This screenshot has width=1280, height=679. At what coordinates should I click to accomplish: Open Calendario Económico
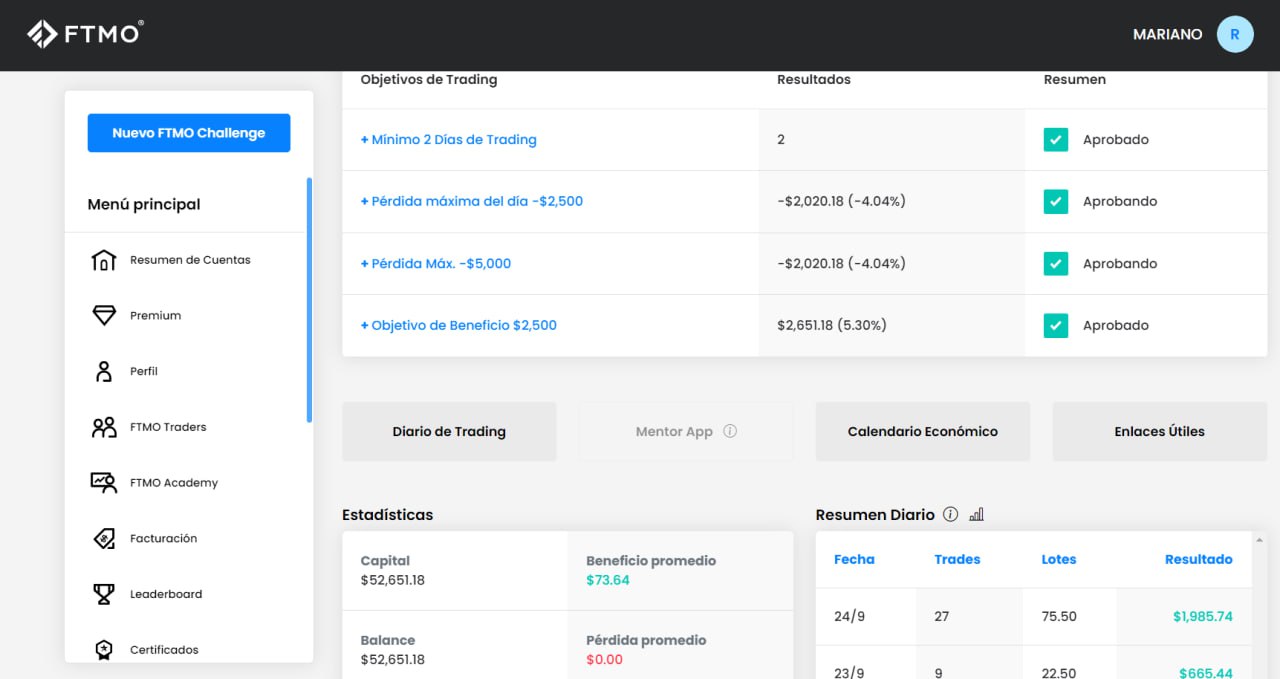(923, 432)
